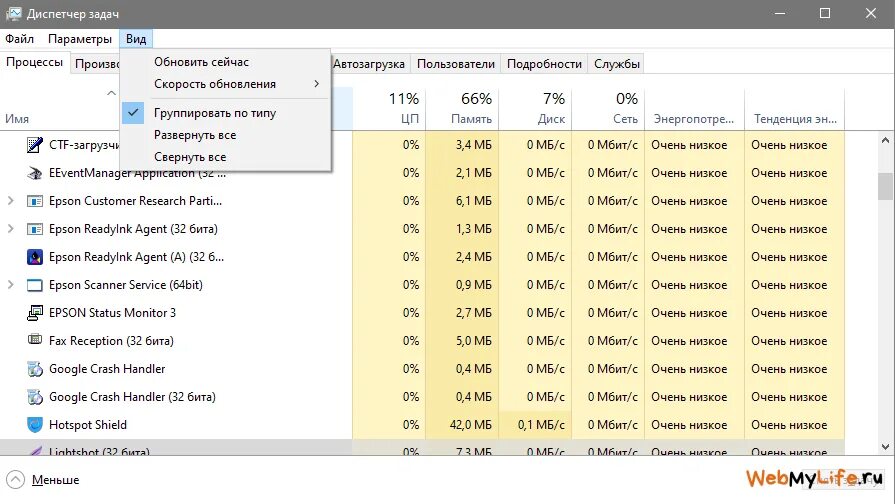Choose Свернуть все in the Вид menu
The width and height of the screenshot is (895, 504).
[x=190, y=156]
